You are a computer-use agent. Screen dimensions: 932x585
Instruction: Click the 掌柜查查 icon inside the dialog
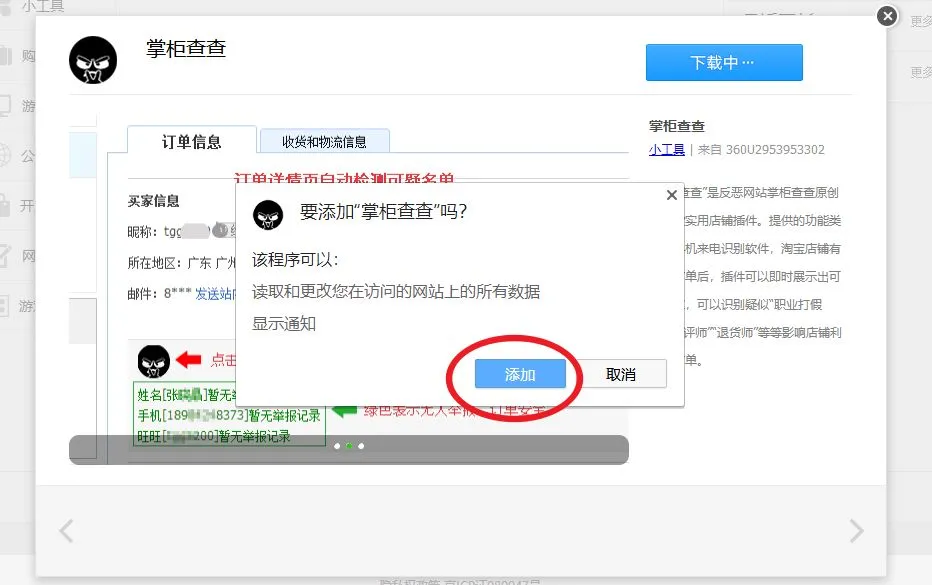[268, 215]
